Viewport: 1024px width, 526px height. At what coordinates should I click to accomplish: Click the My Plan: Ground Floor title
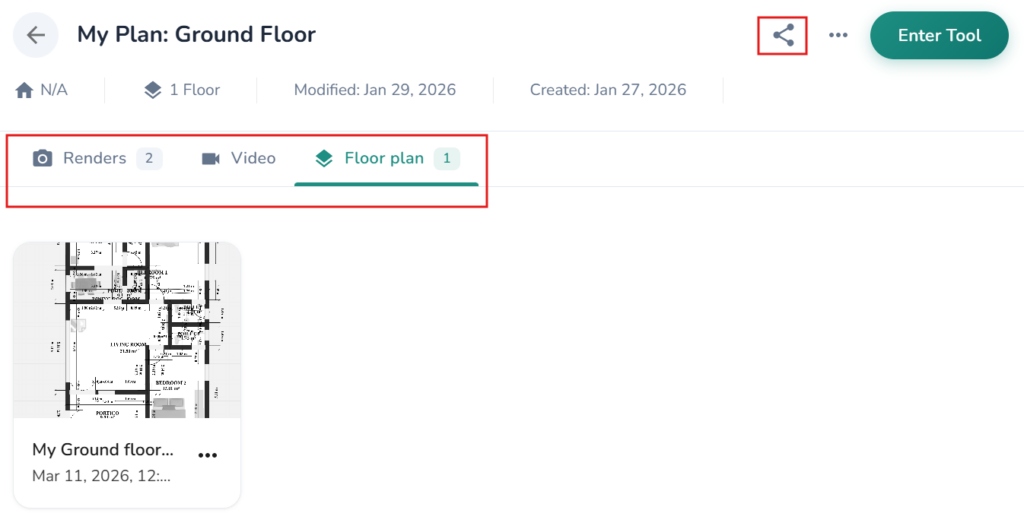click(x=196, y=35)
